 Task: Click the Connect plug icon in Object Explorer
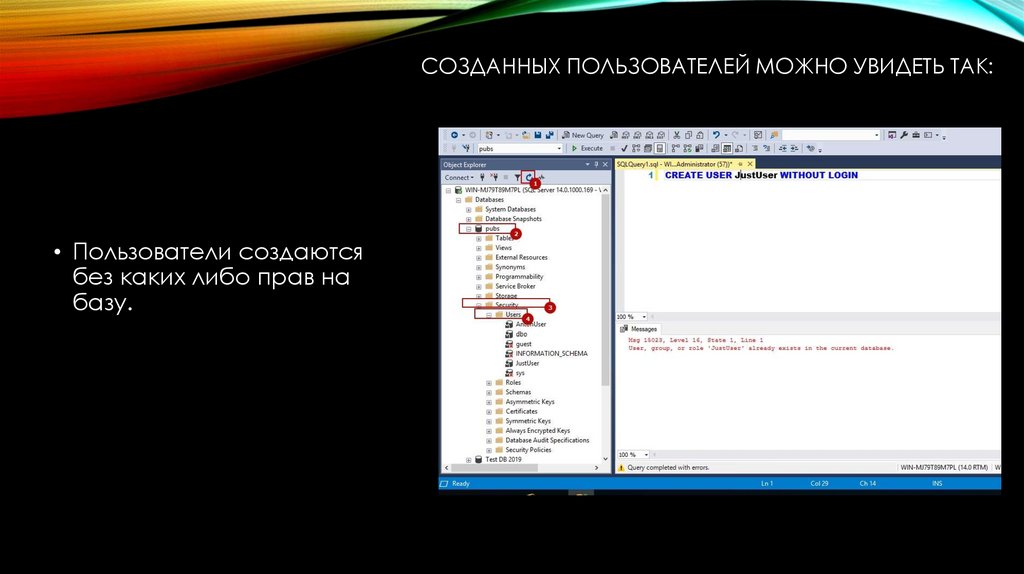click(483, 177)
